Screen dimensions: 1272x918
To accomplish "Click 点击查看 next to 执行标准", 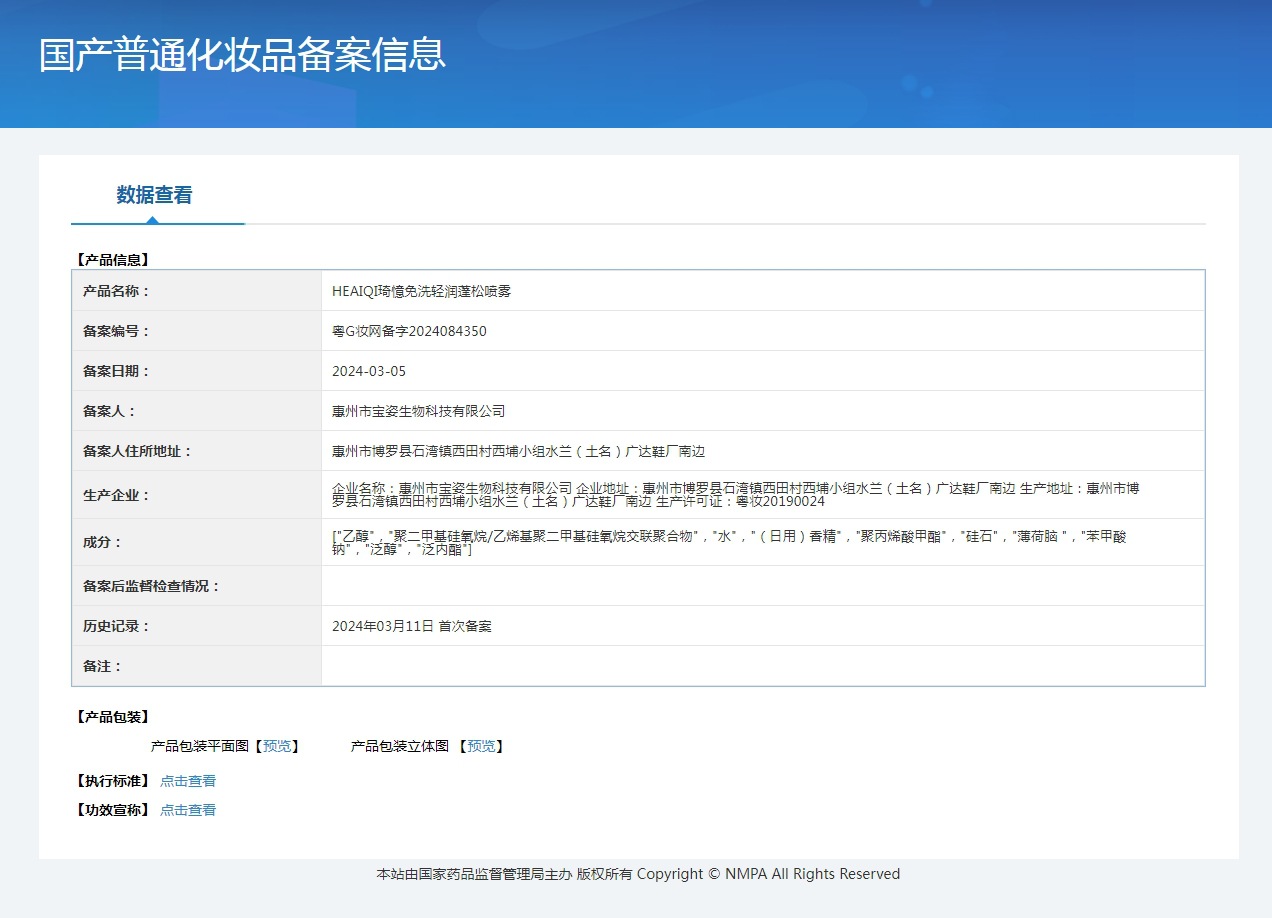I will click(x=188, y=781).
